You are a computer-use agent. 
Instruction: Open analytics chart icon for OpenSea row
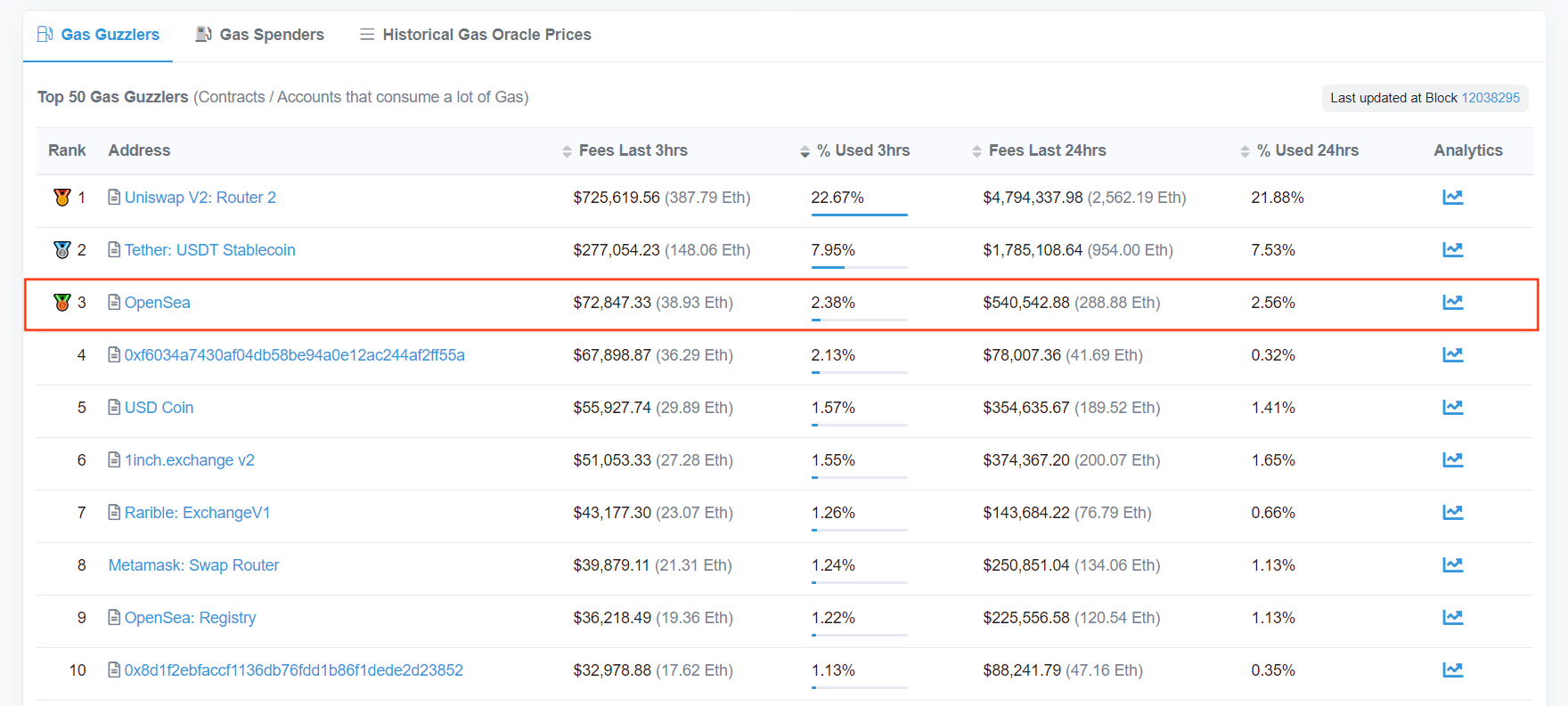pos(1452,303)
